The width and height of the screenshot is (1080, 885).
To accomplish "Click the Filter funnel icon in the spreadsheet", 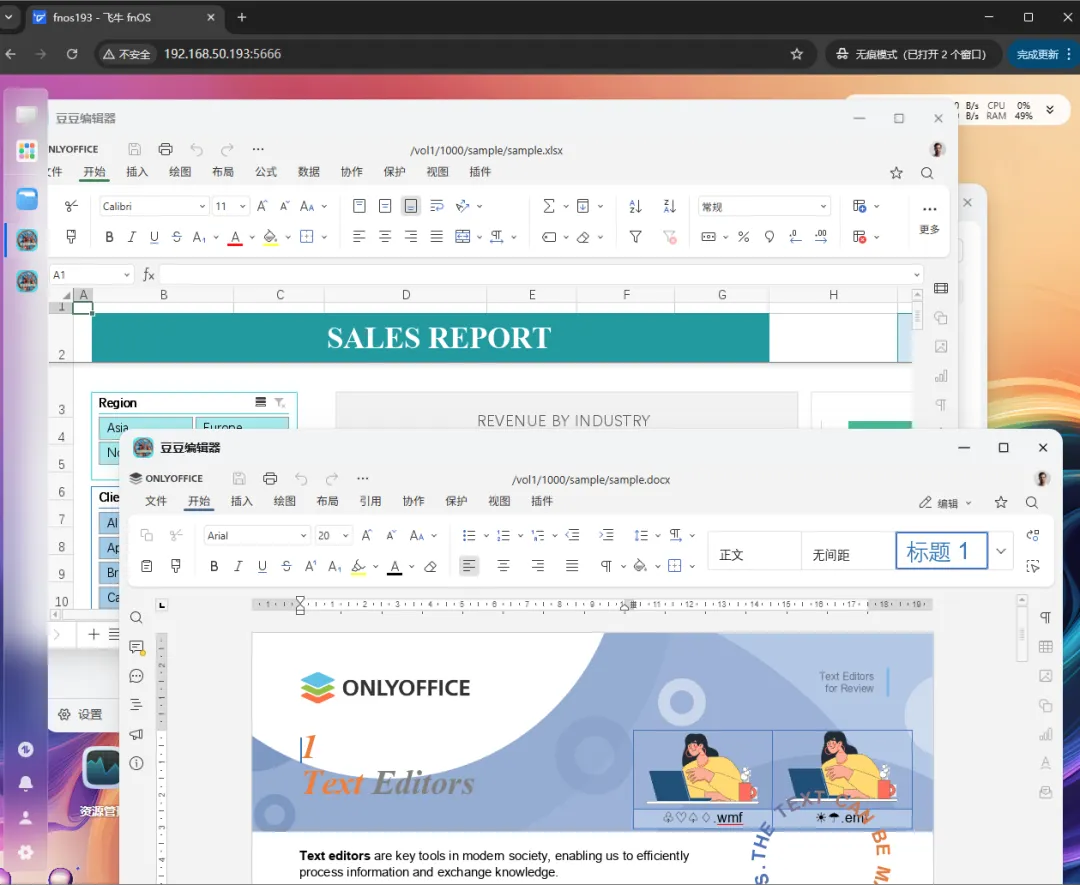I will click(636, 237).
